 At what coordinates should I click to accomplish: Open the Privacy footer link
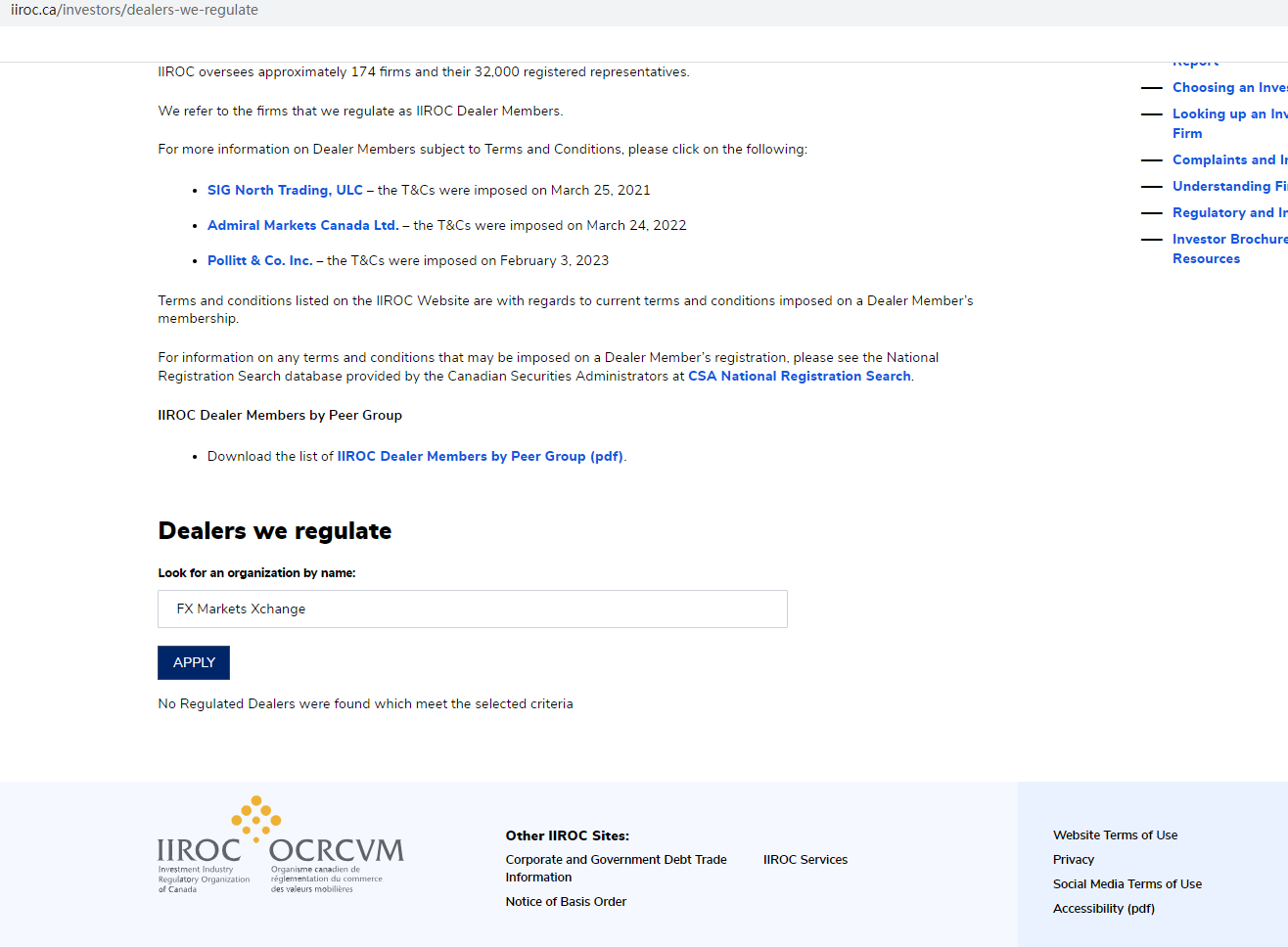1074,860
